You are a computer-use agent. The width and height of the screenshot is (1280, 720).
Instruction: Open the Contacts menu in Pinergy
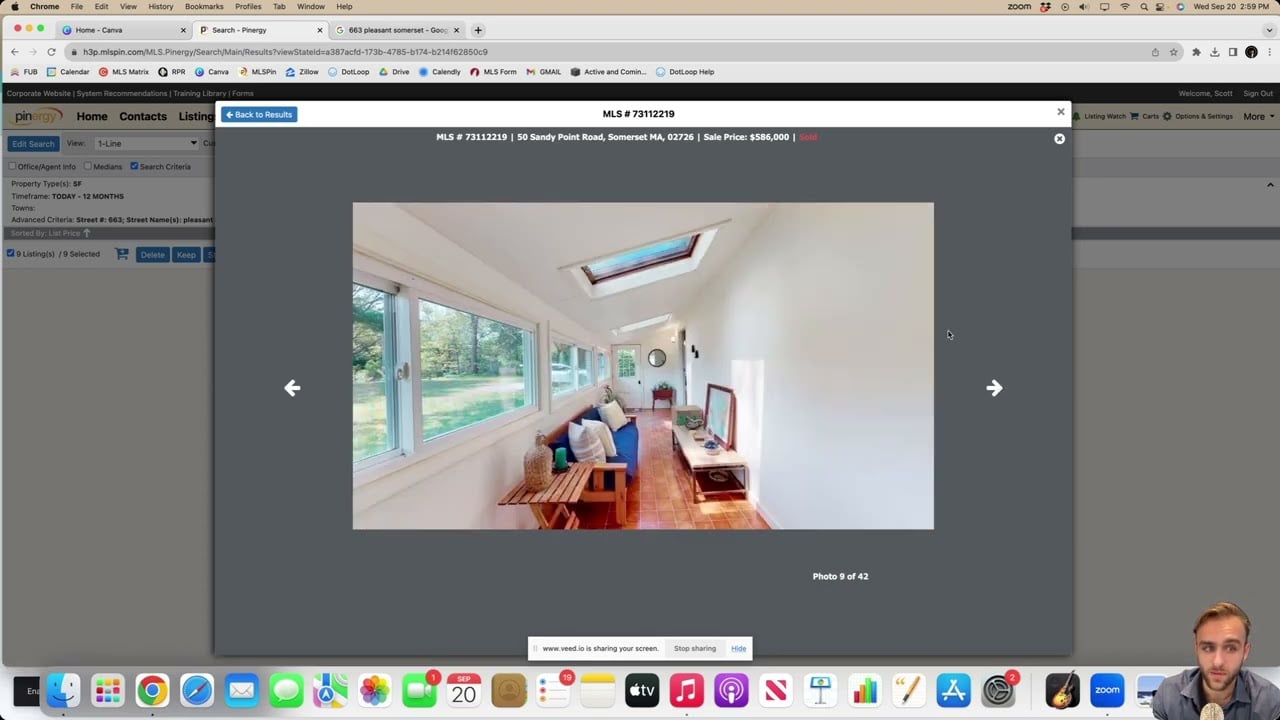coord(143,116)
